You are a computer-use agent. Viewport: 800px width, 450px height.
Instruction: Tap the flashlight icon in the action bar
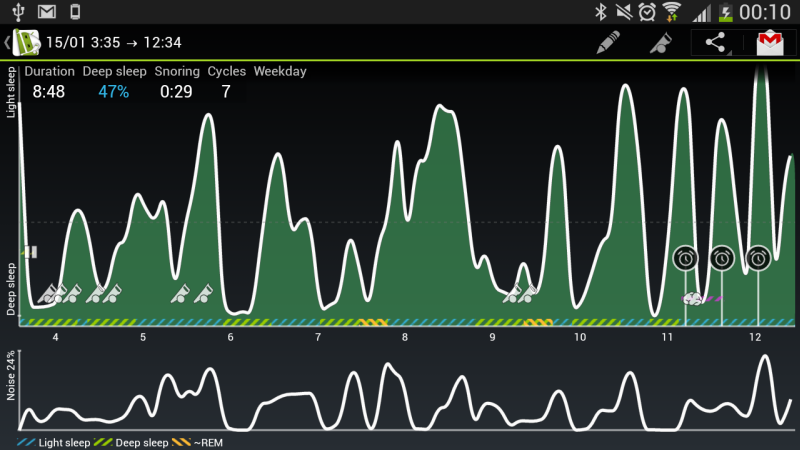coord(661,42)
